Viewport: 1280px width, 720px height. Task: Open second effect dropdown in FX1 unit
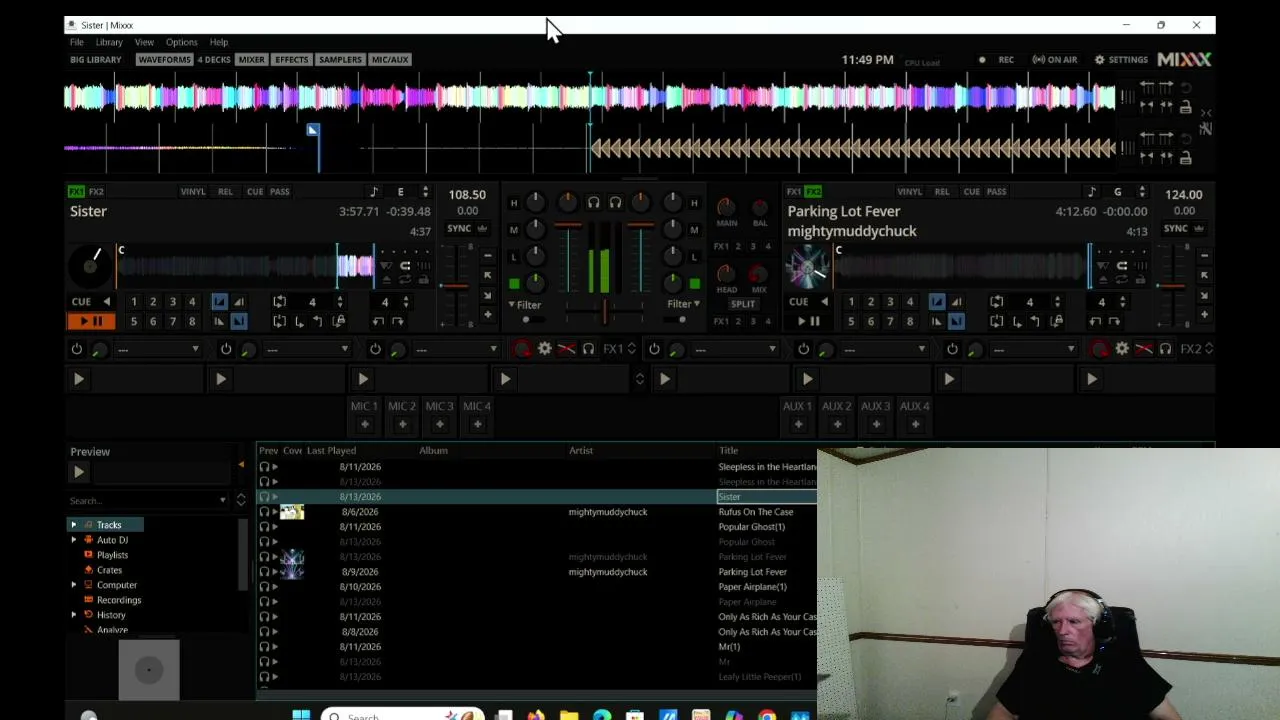pos(307,349)
